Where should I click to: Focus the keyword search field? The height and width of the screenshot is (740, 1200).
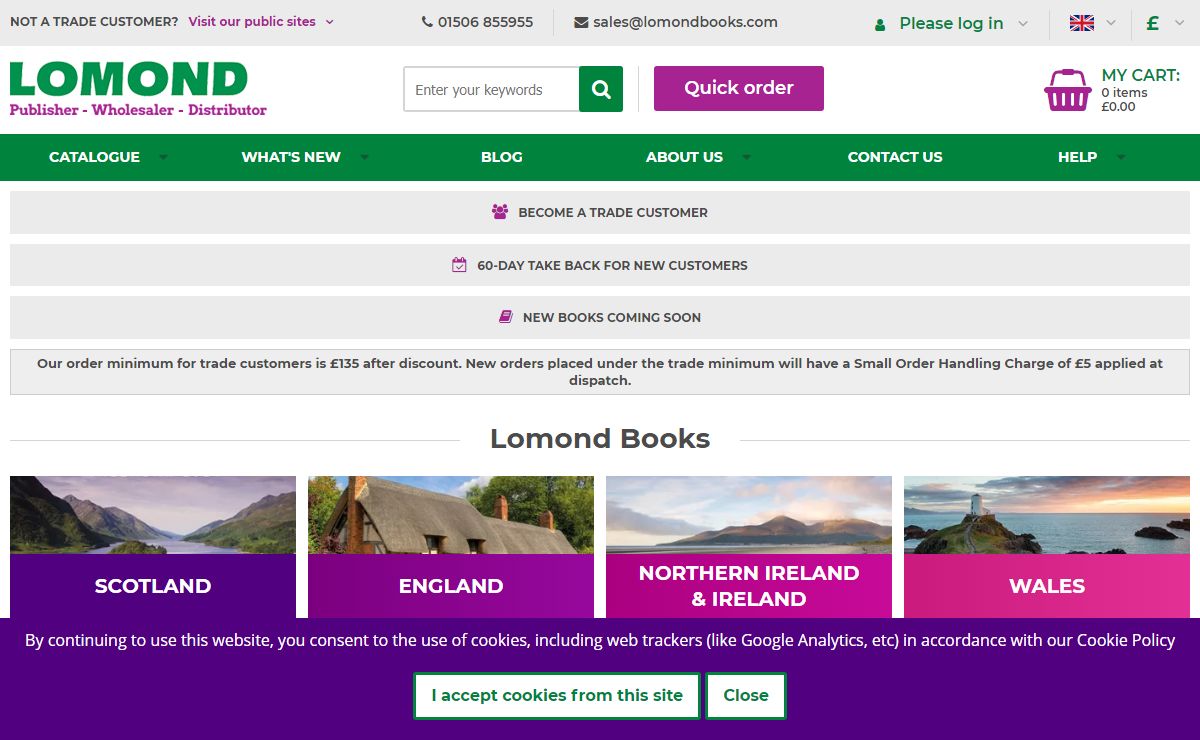(x=491, y=89)
